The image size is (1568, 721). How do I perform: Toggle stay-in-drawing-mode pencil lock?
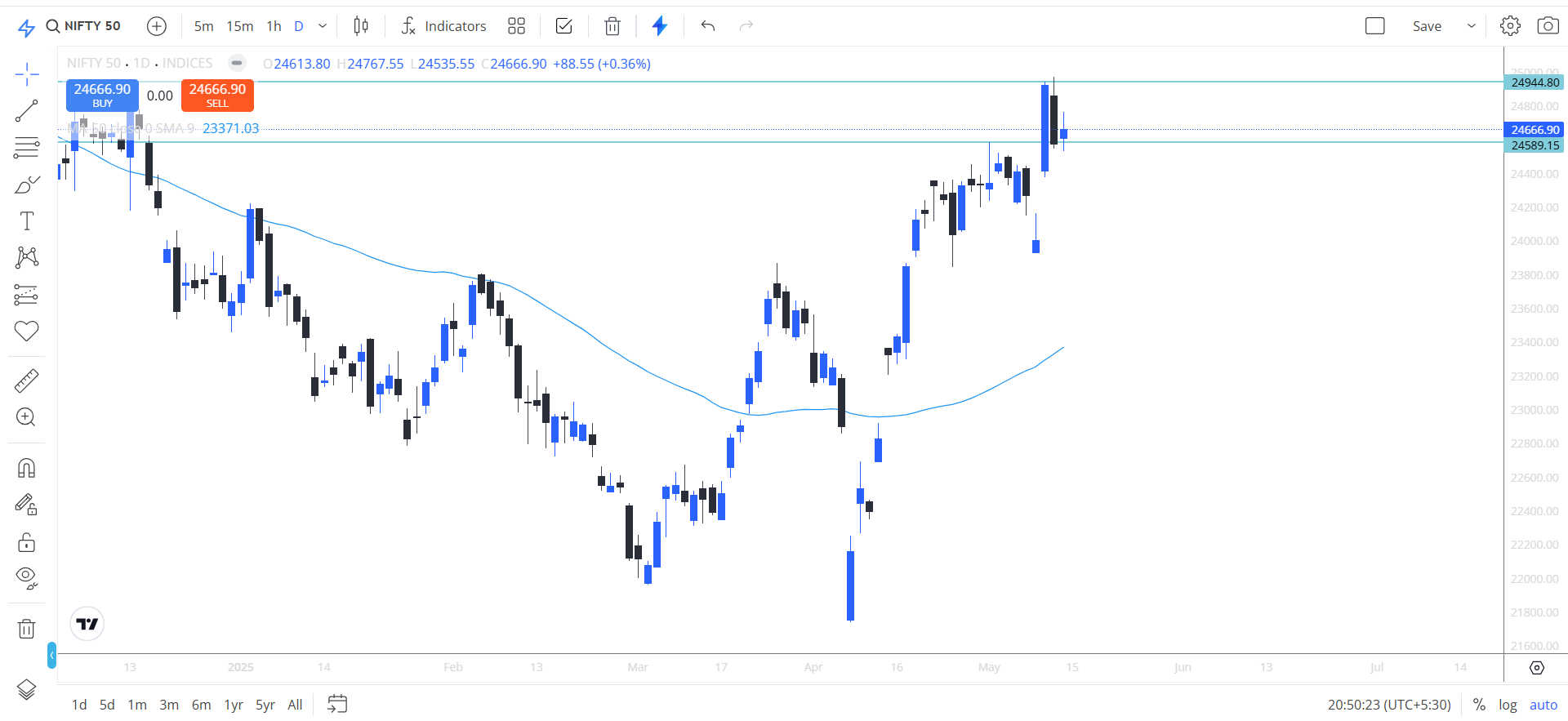27,505
